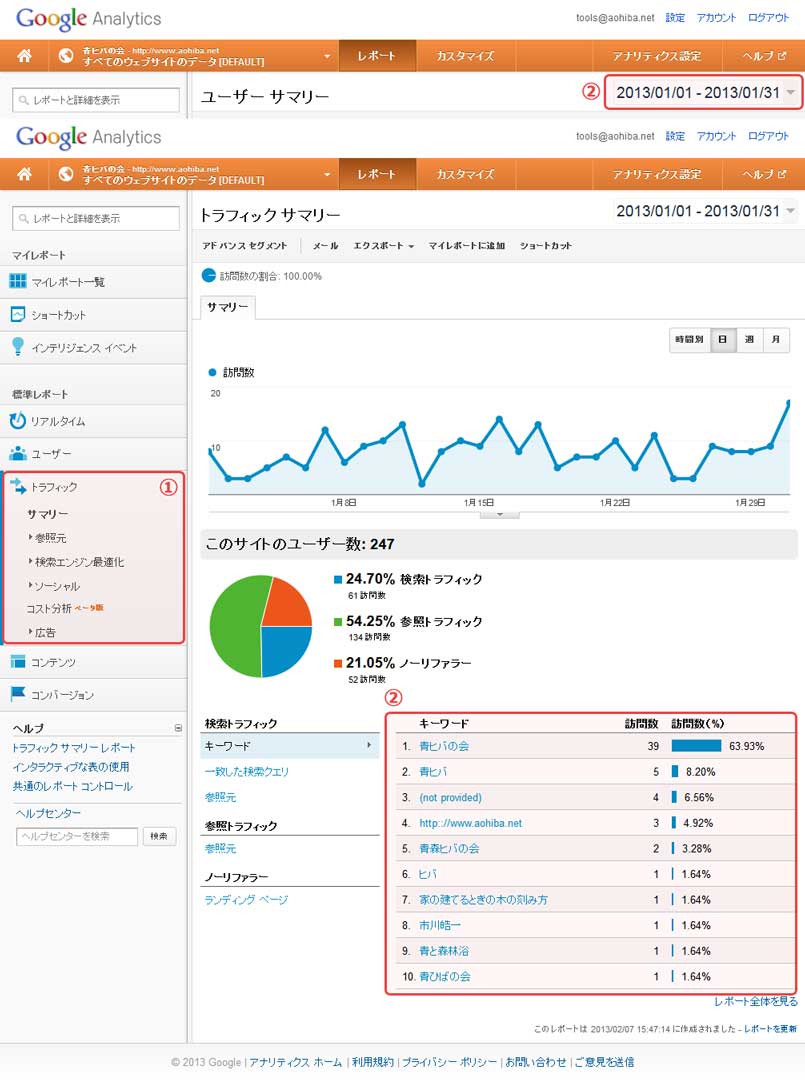The width and height of the screenshot is (805, 1080).
Task: Select サマリー under トラフィック in the sidebar
Action: 48,514
